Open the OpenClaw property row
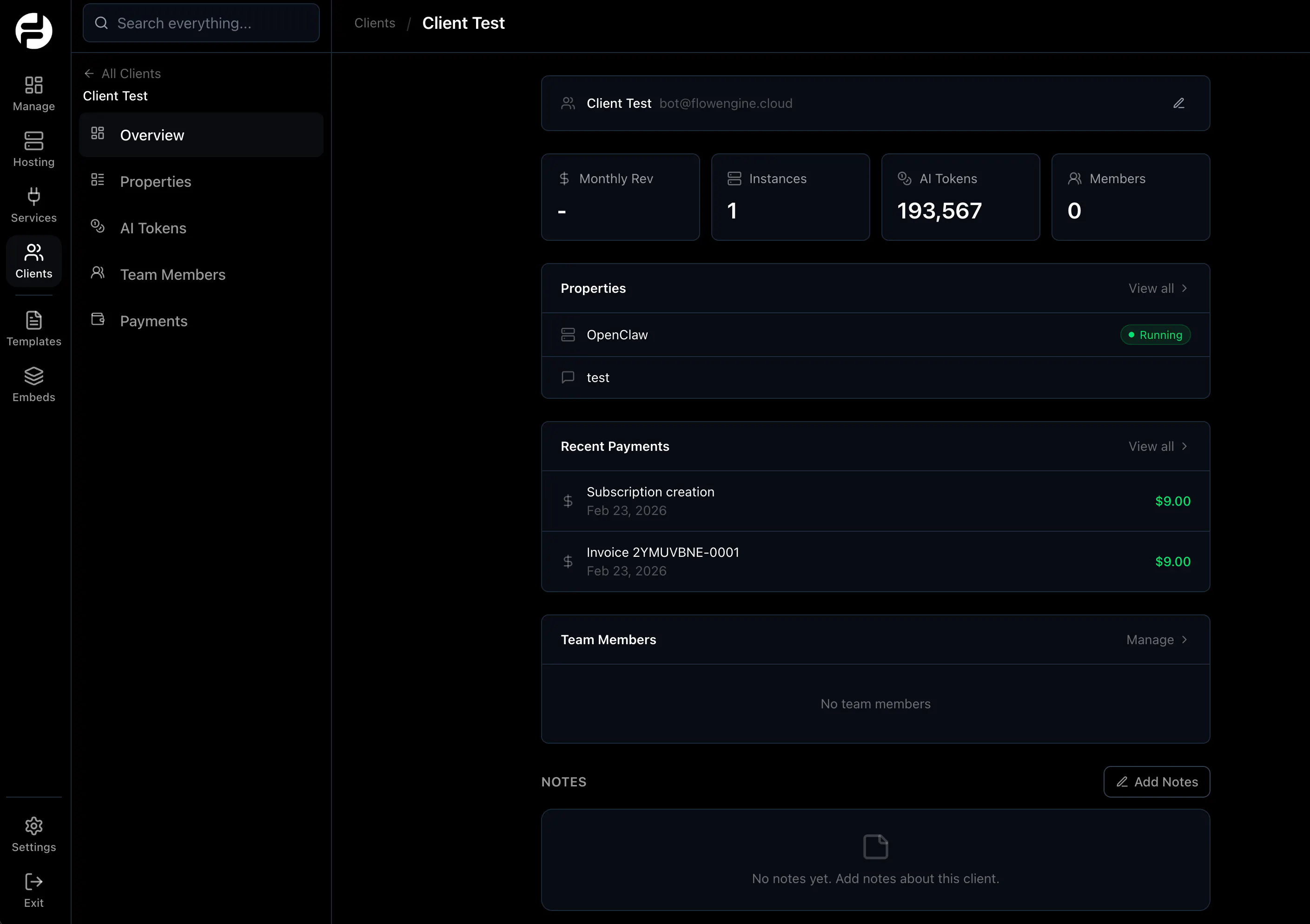This screenshot has width=1310, height=924. [x=875, y=335]
